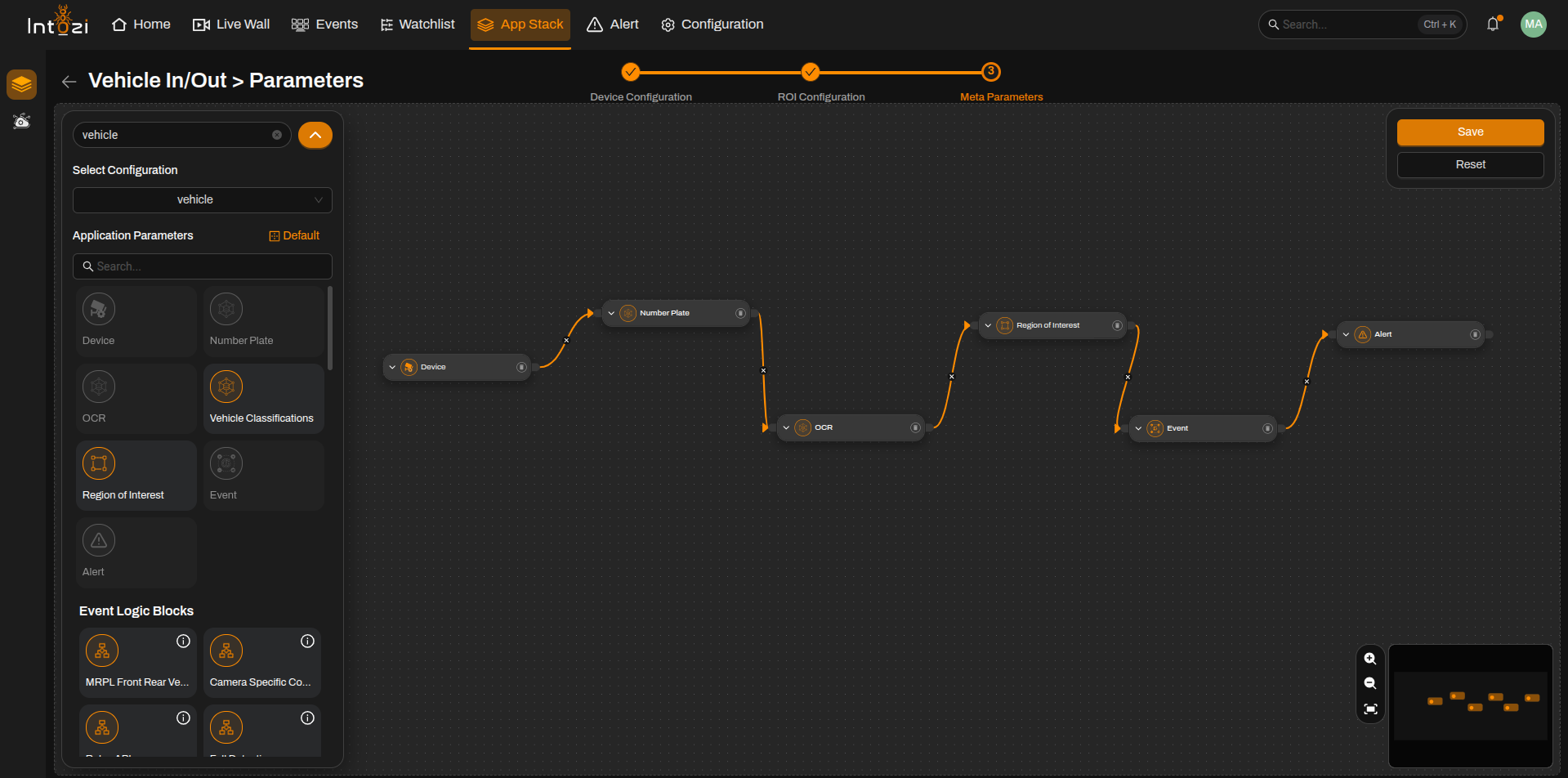Show info for Camera Specific Co block
The width and height of the screenshot is (1568, 778).
pos(307,642)
